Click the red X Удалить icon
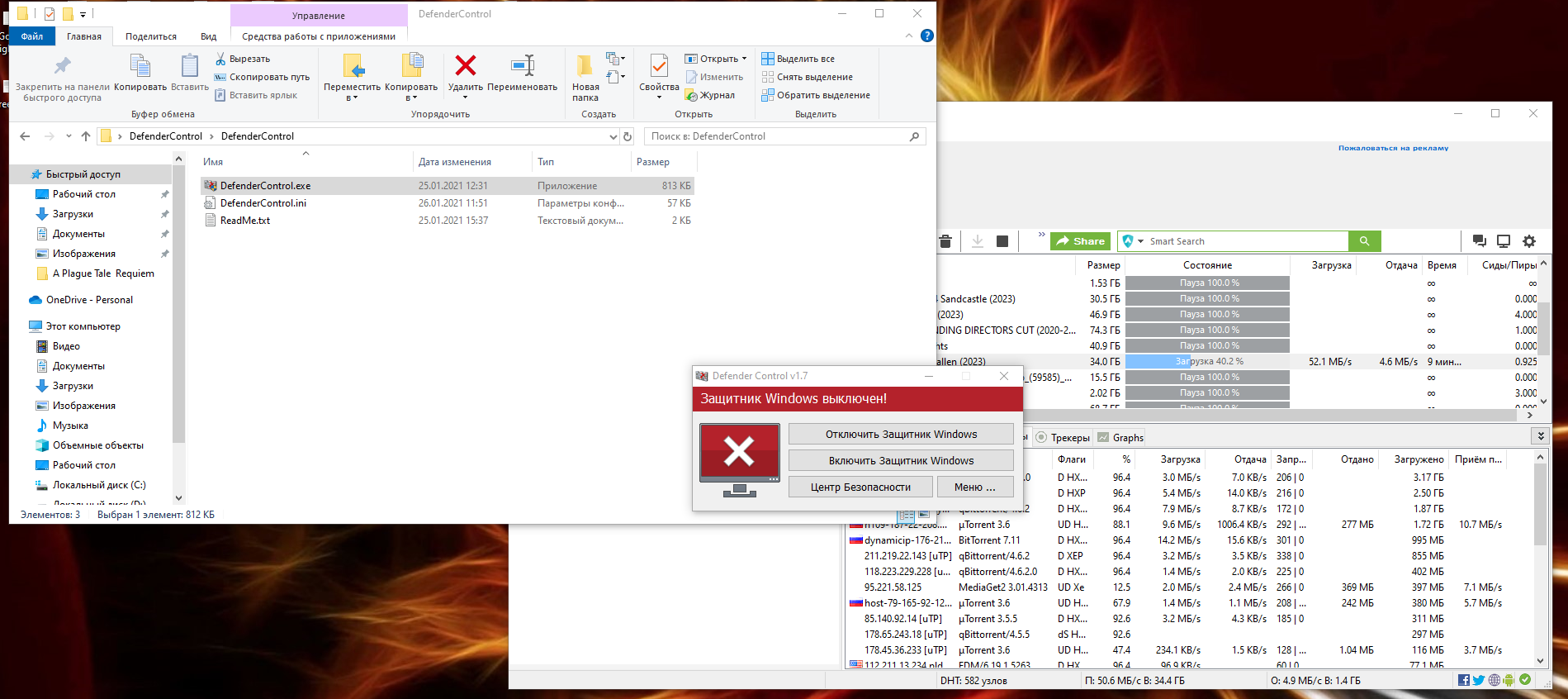This screenshot has width=1568, height=699. (466, 66)
